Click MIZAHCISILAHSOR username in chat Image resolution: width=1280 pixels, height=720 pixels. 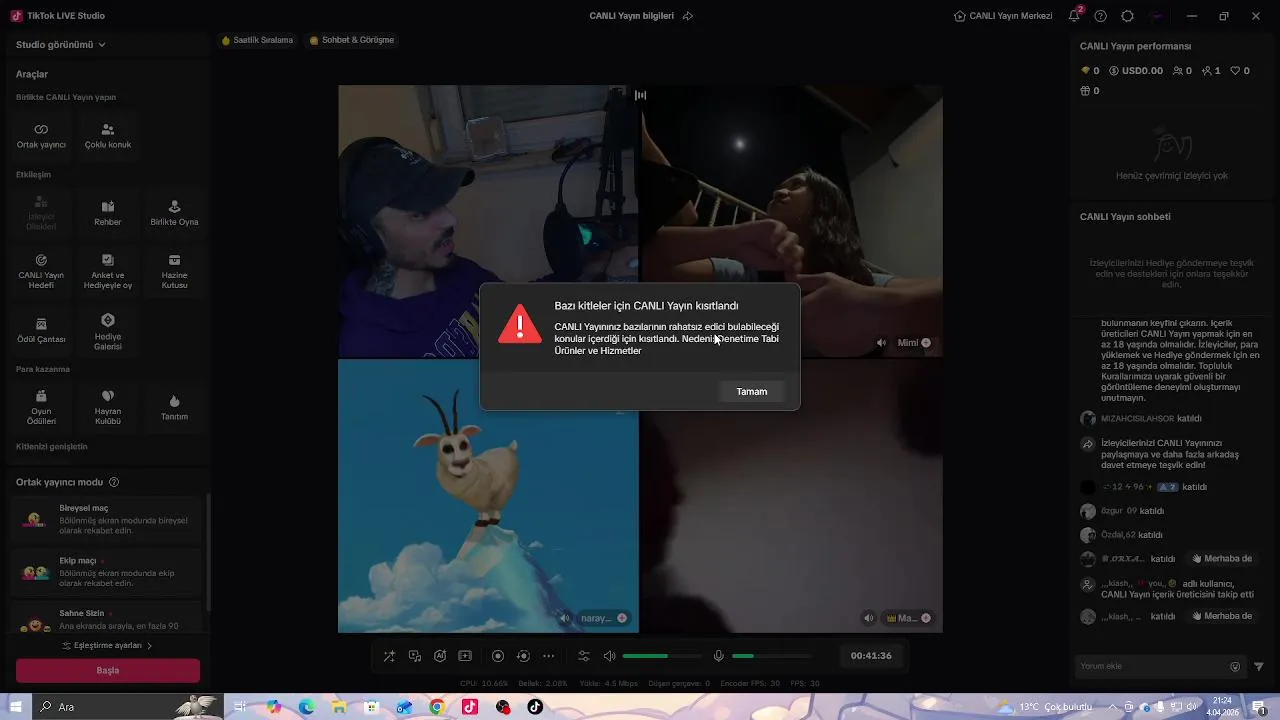1137,419
